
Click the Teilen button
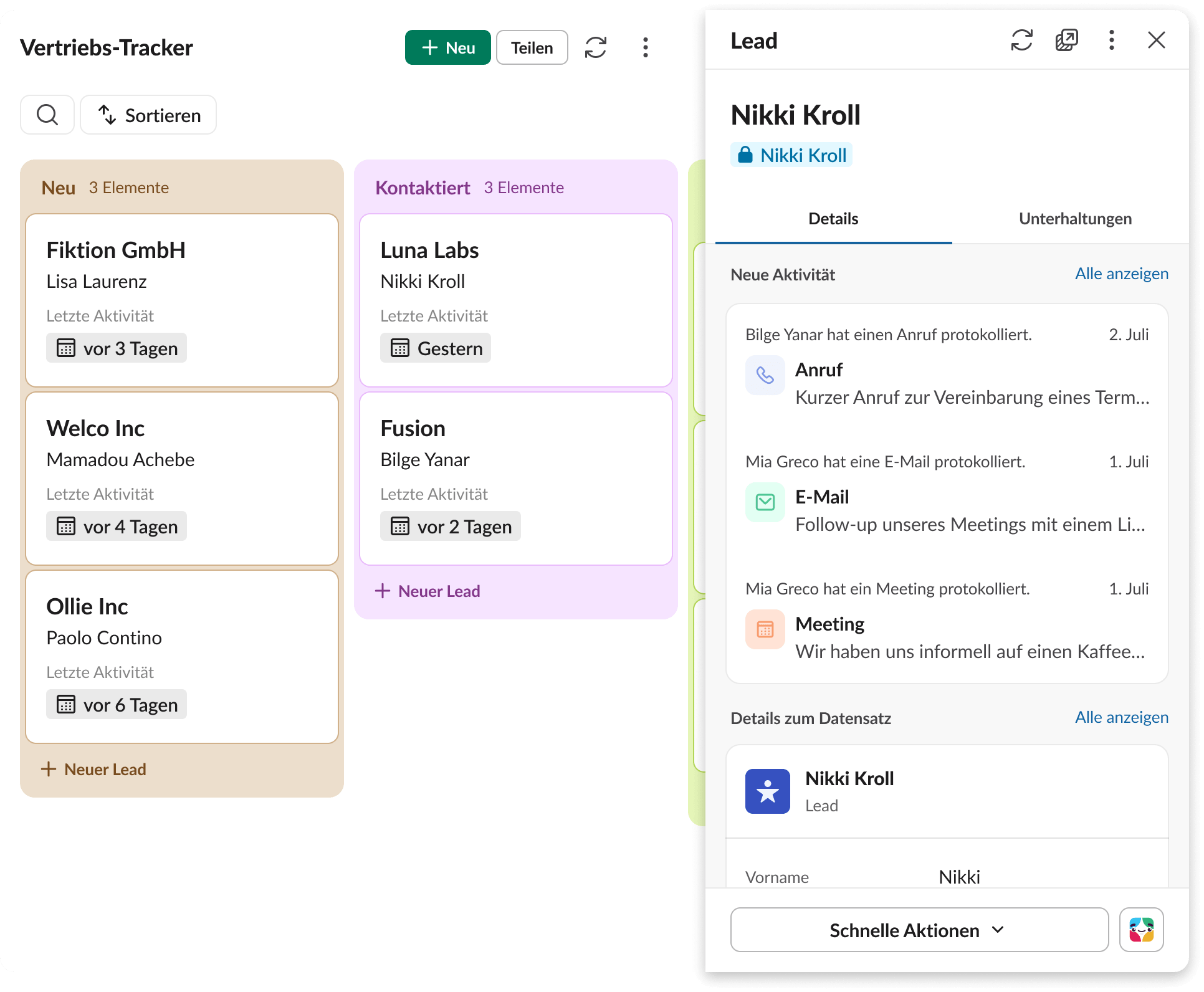[x=532, y=47]
